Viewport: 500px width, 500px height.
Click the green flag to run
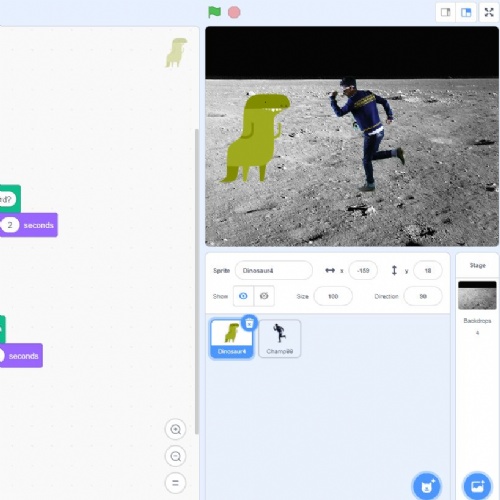pos(214,12)
